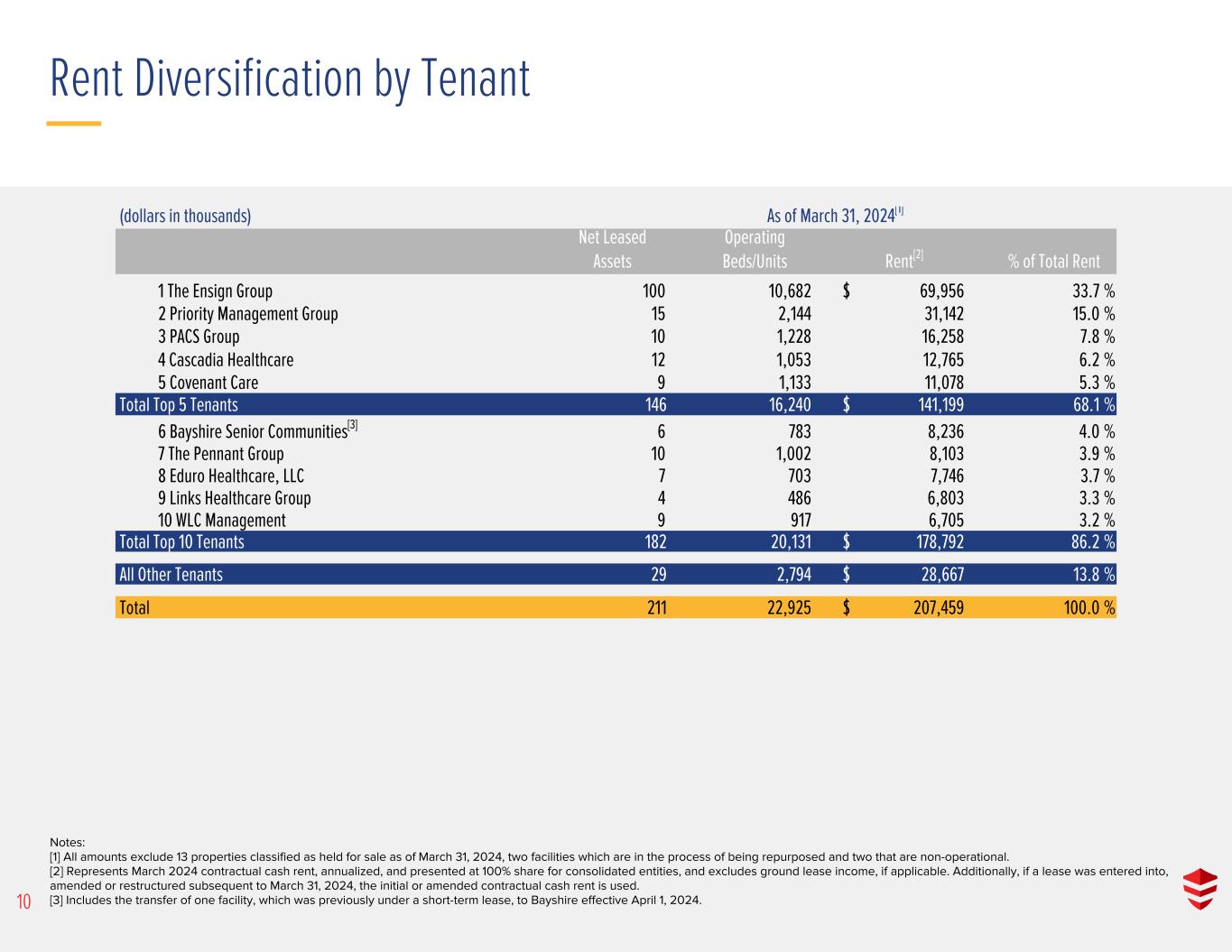This screenshot has width=1232, height=952.
Task: Select Eduro Healthcare, LLC row
Action: coord(616,476)
